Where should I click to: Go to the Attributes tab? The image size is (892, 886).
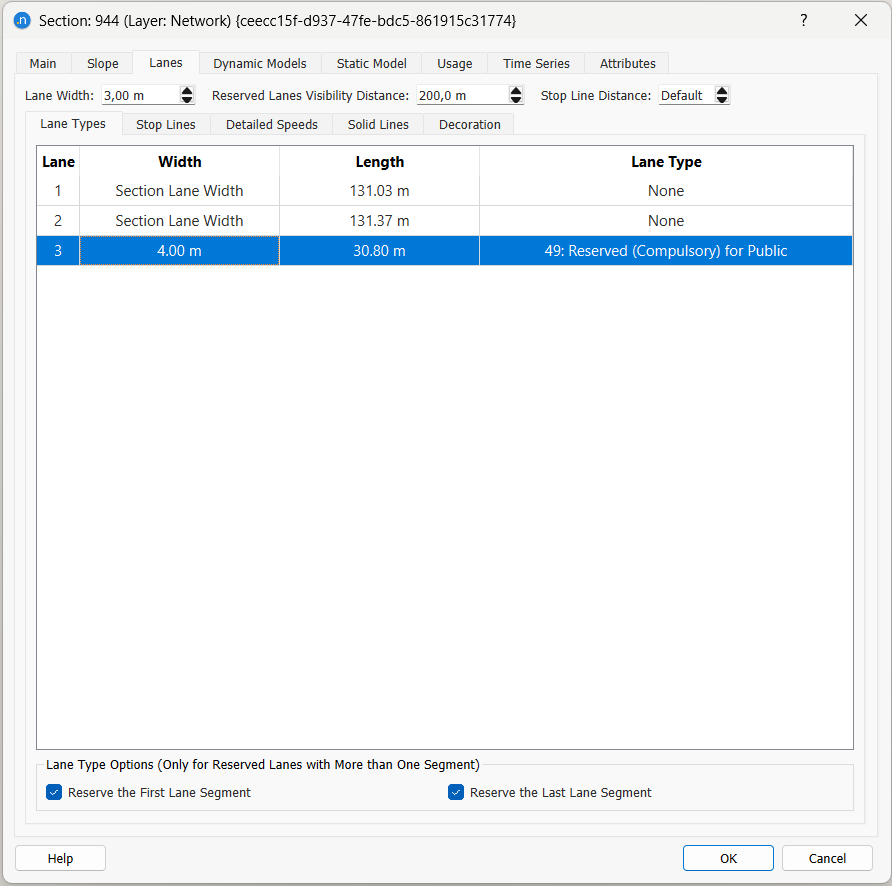(627, 63)
